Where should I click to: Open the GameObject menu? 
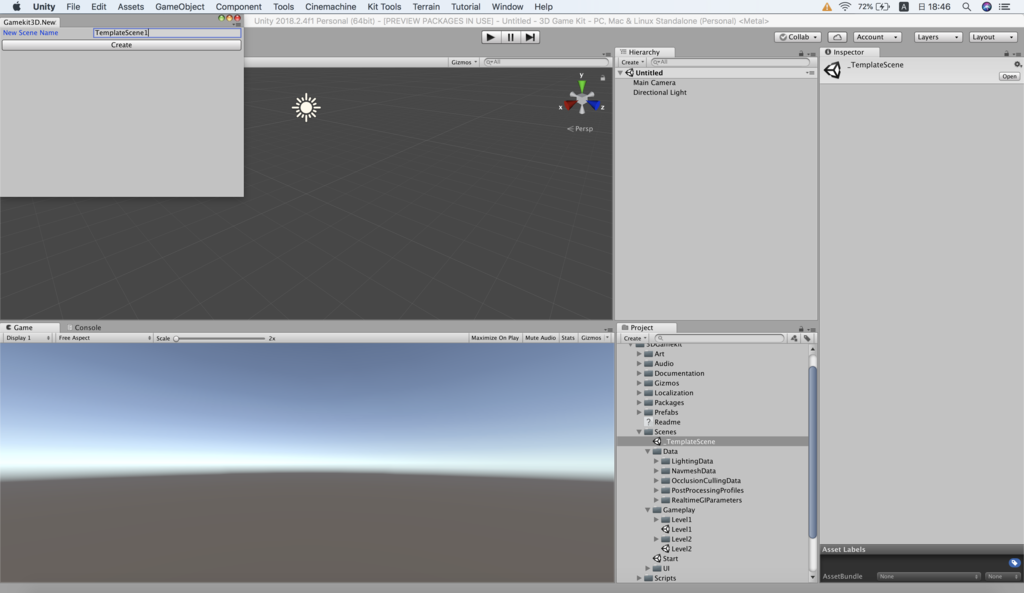click(x=180, y=7)
